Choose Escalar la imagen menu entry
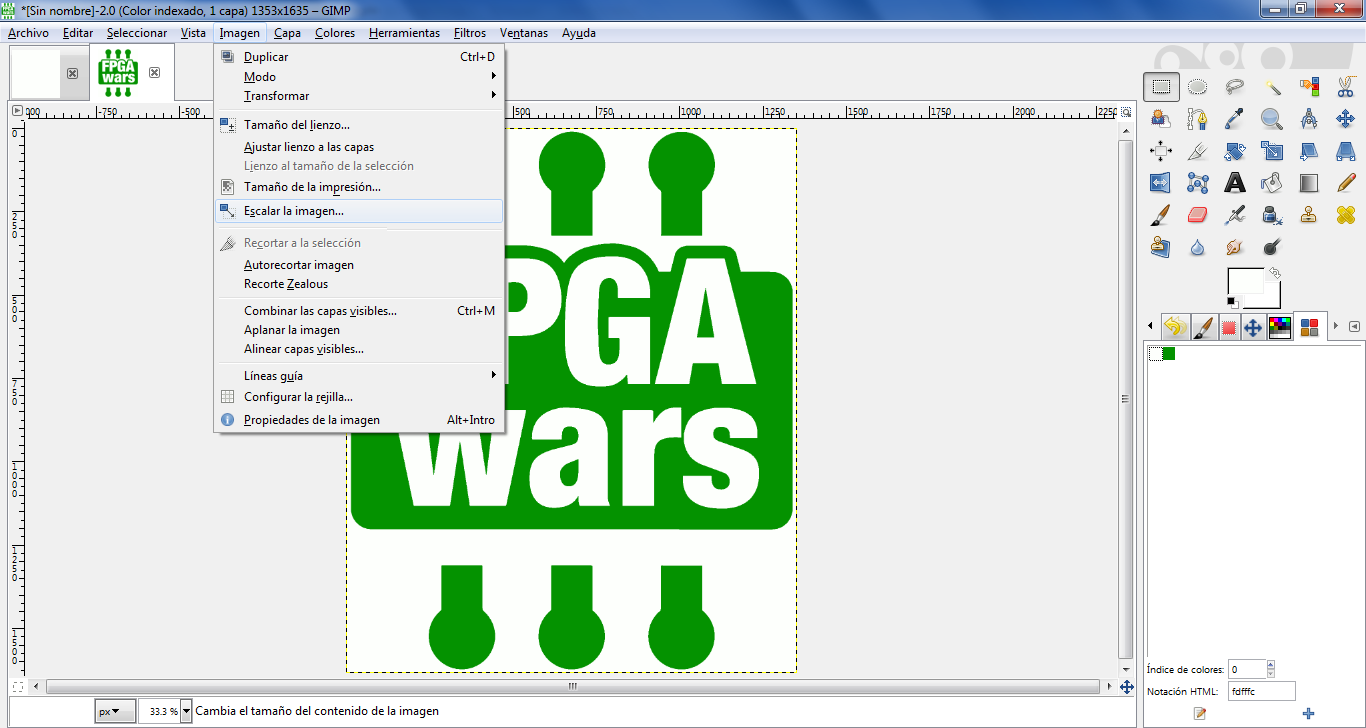 [x=359, y=211]
